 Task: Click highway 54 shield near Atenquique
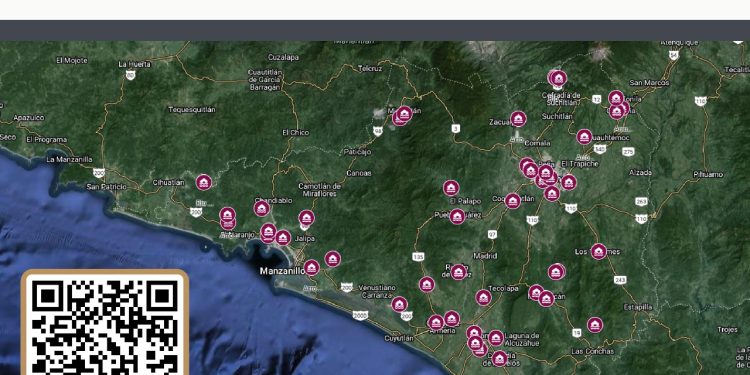click(674, 55)
